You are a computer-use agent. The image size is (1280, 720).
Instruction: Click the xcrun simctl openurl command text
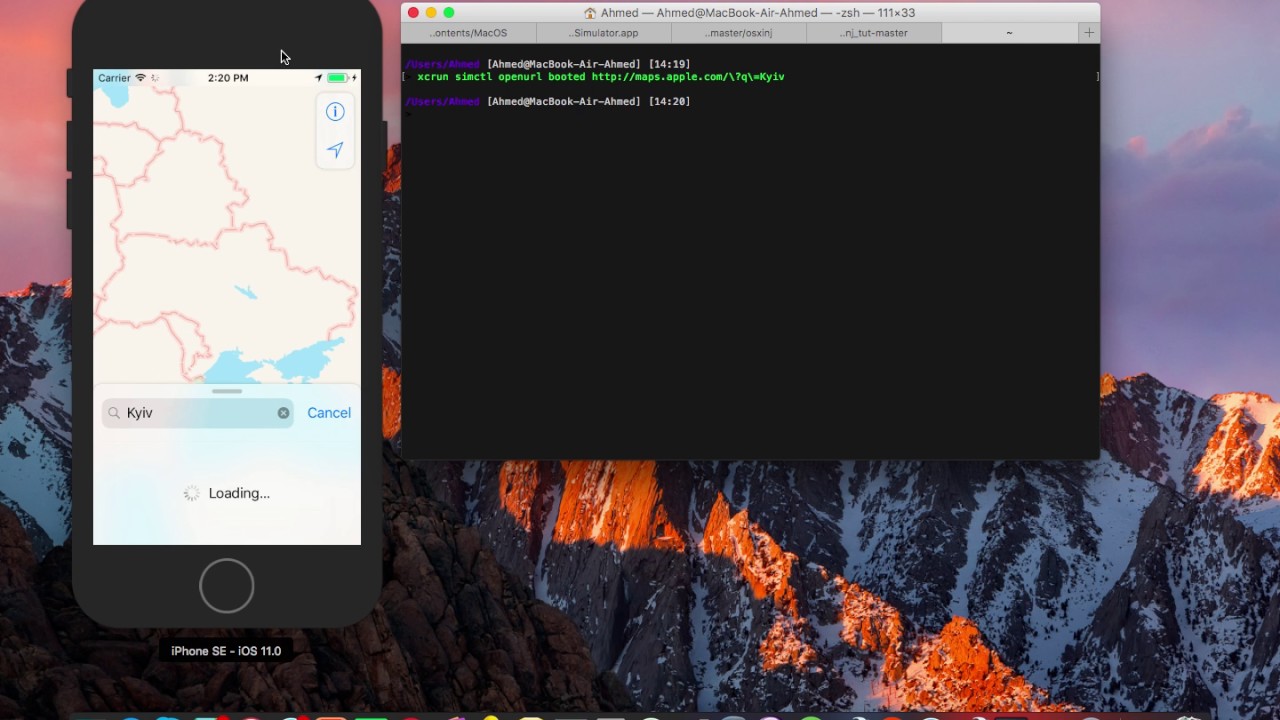tap(601, 77)
